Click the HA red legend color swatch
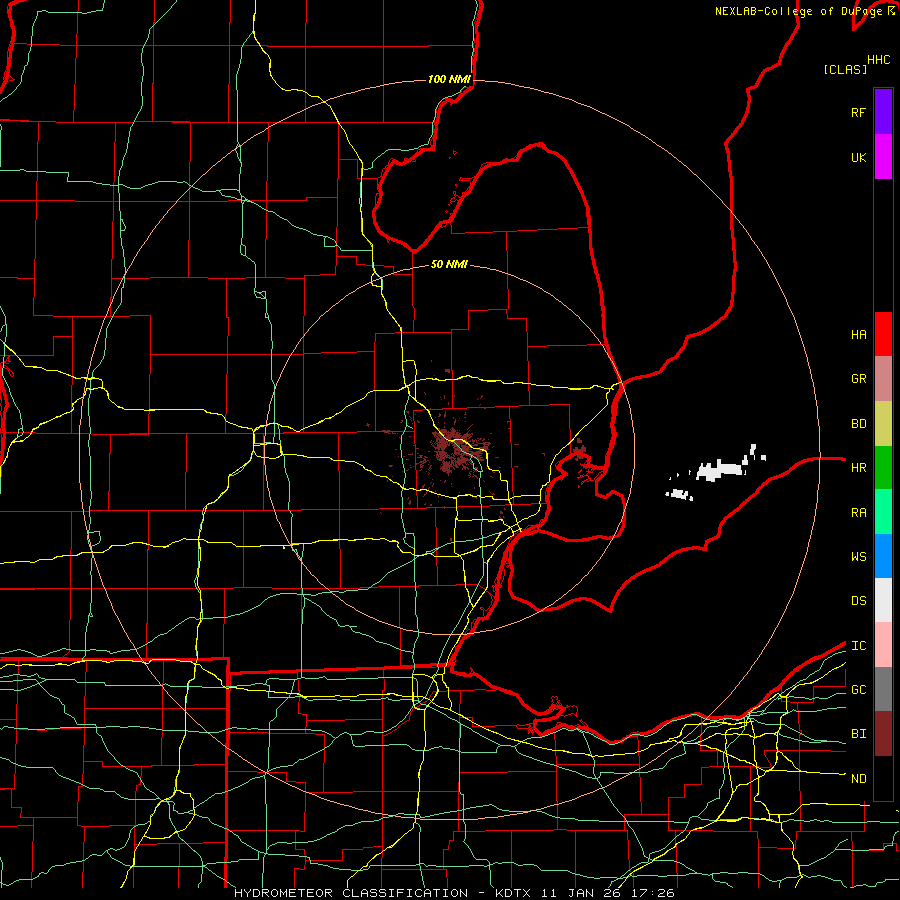This screenshot has width=900, height=900. point(883,334)
